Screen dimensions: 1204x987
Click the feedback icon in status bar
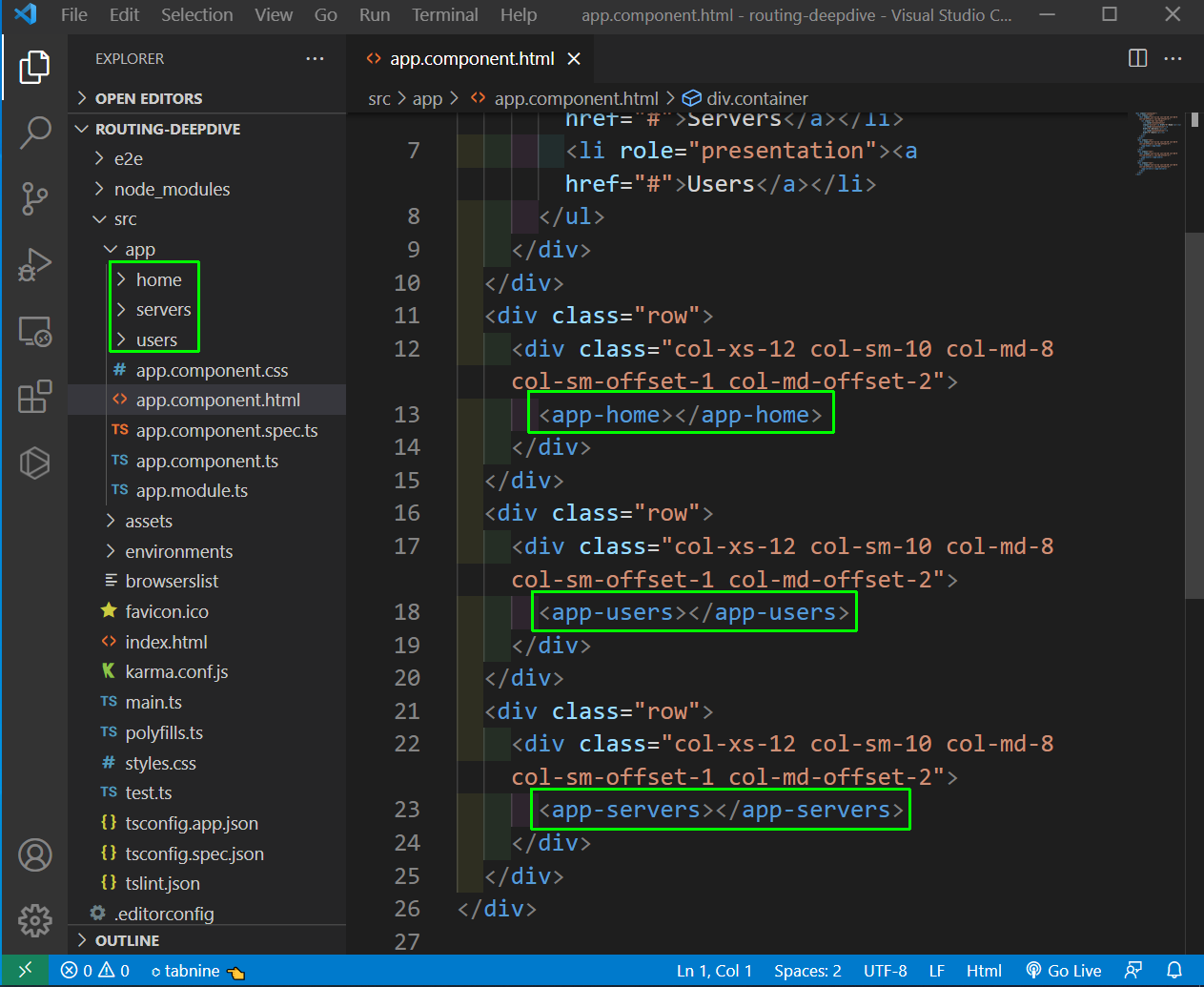[1133, 971]
